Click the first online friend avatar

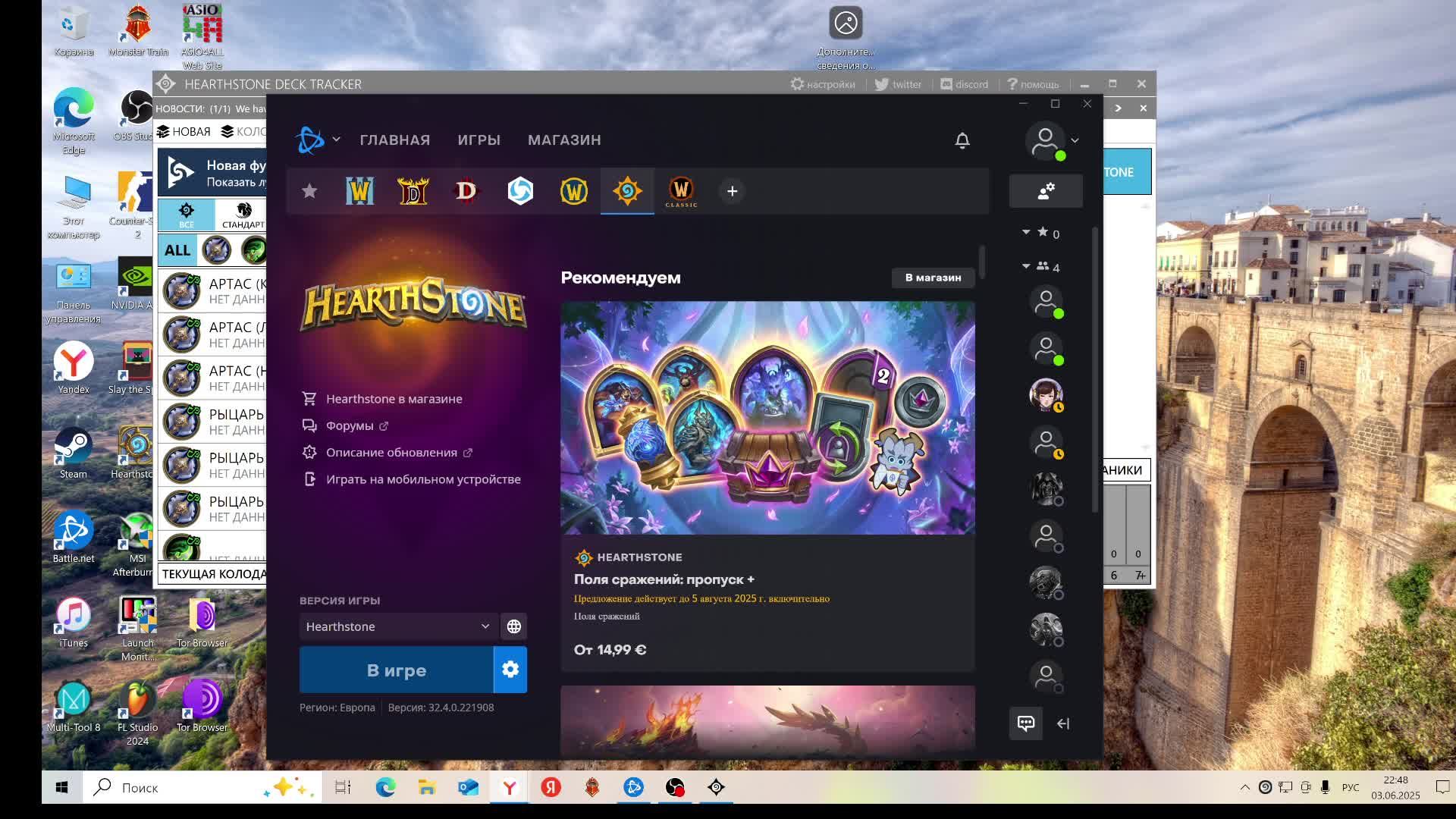pos(1046,302)
